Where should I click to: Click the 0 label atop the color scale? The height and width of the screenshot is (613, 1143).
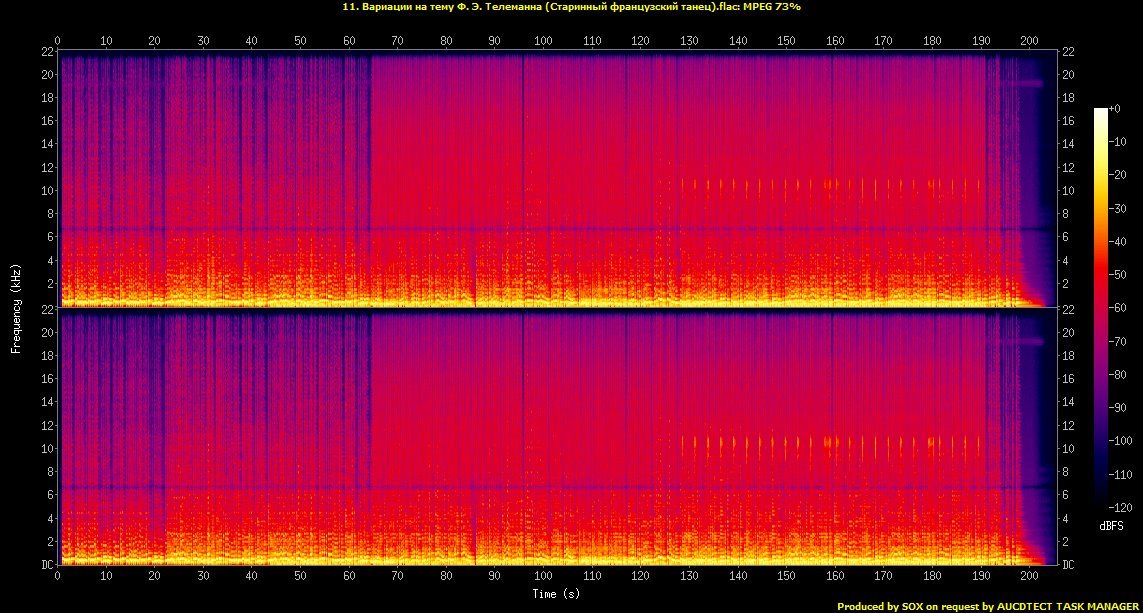point(1117,109)
